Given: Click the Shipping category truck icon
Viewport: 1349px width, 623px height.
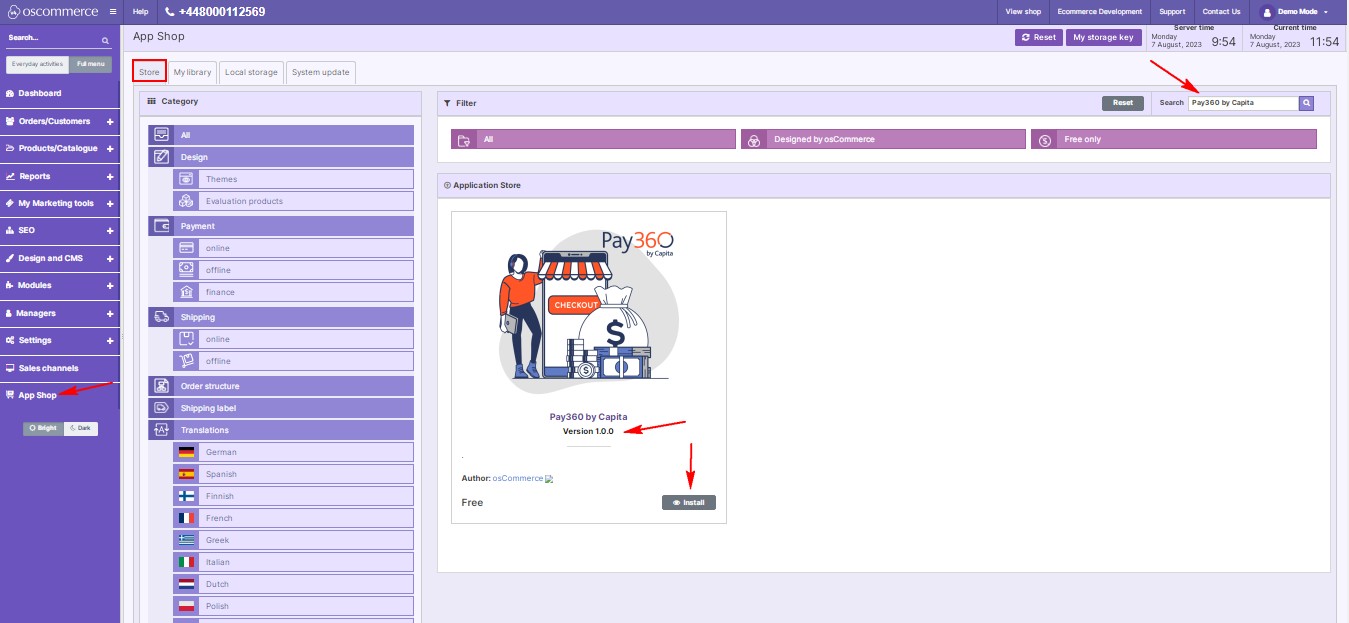Looking at the screenshot, I should [161, 317].
